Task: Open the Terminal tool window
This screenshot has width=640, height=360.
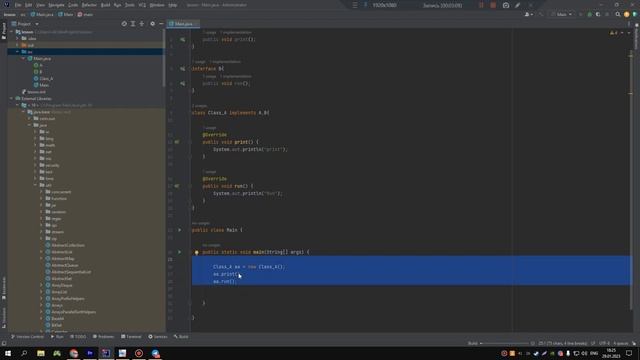Action: (x=131, y=337)
